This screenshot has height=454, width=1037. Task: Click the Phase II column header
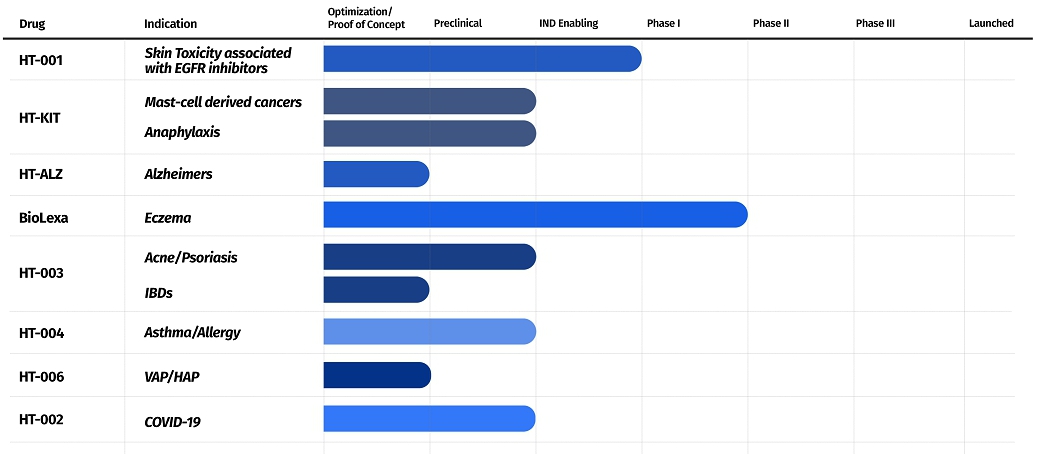click(771, 23)
